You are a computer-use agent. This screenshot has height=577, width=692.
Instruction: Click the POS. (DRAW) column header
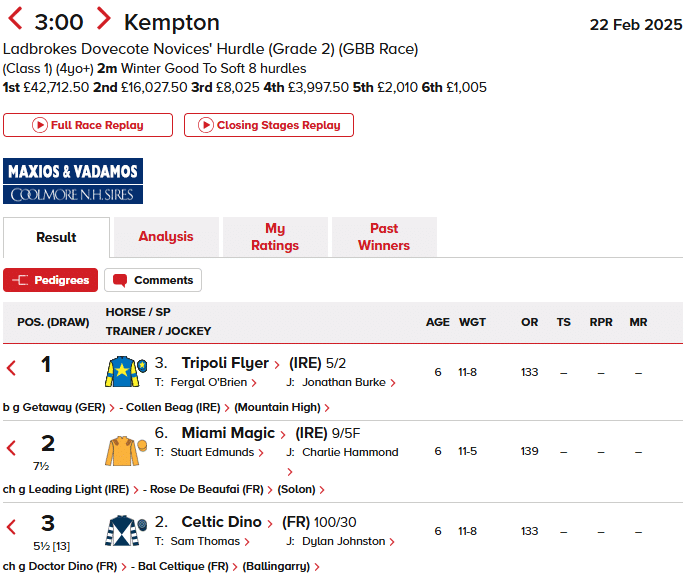(x=53, y=322)
